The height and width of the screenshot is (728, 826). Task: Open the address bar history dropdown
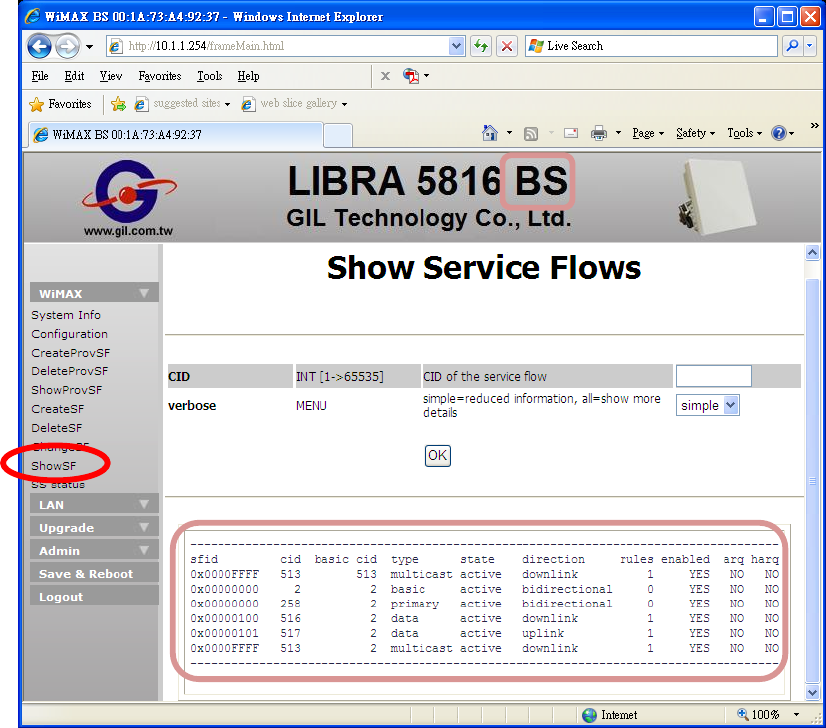tap(456, 46)
